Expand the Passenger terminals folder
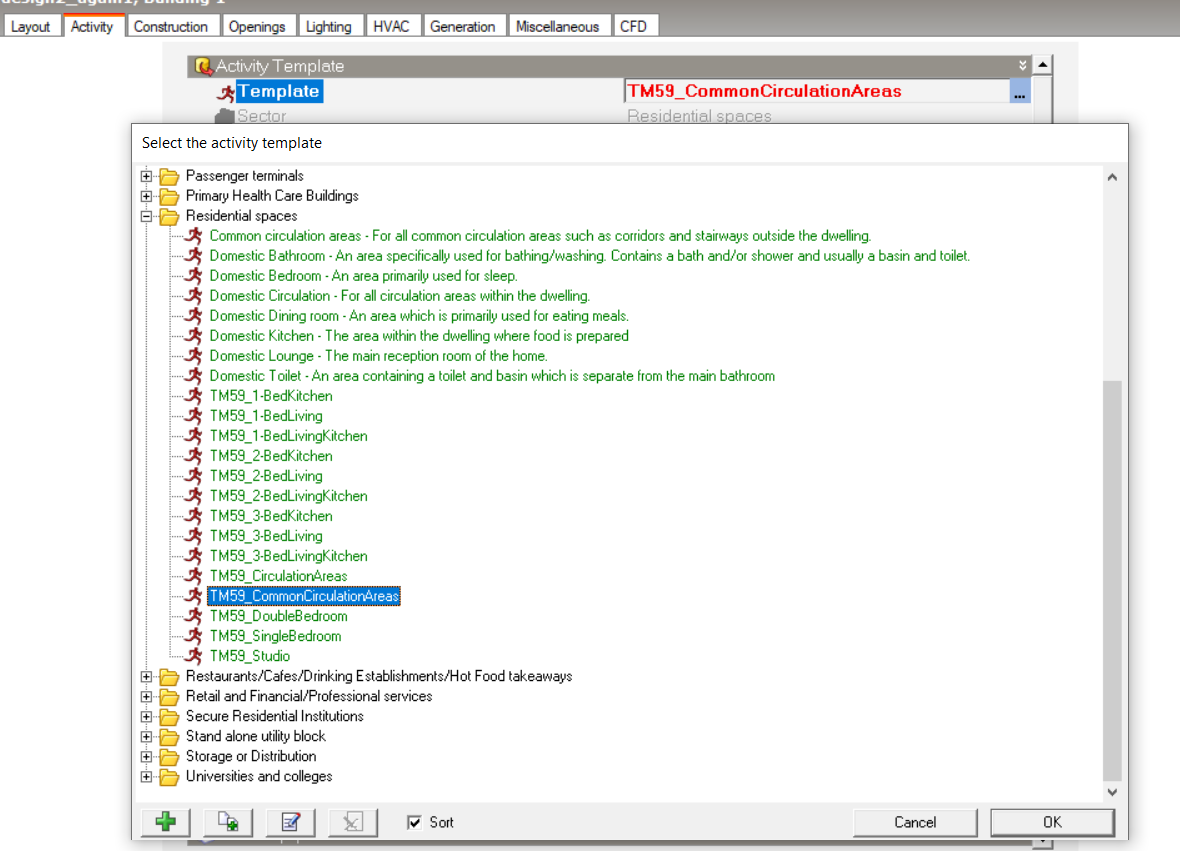1180x851 pixels. pos(147,176)
